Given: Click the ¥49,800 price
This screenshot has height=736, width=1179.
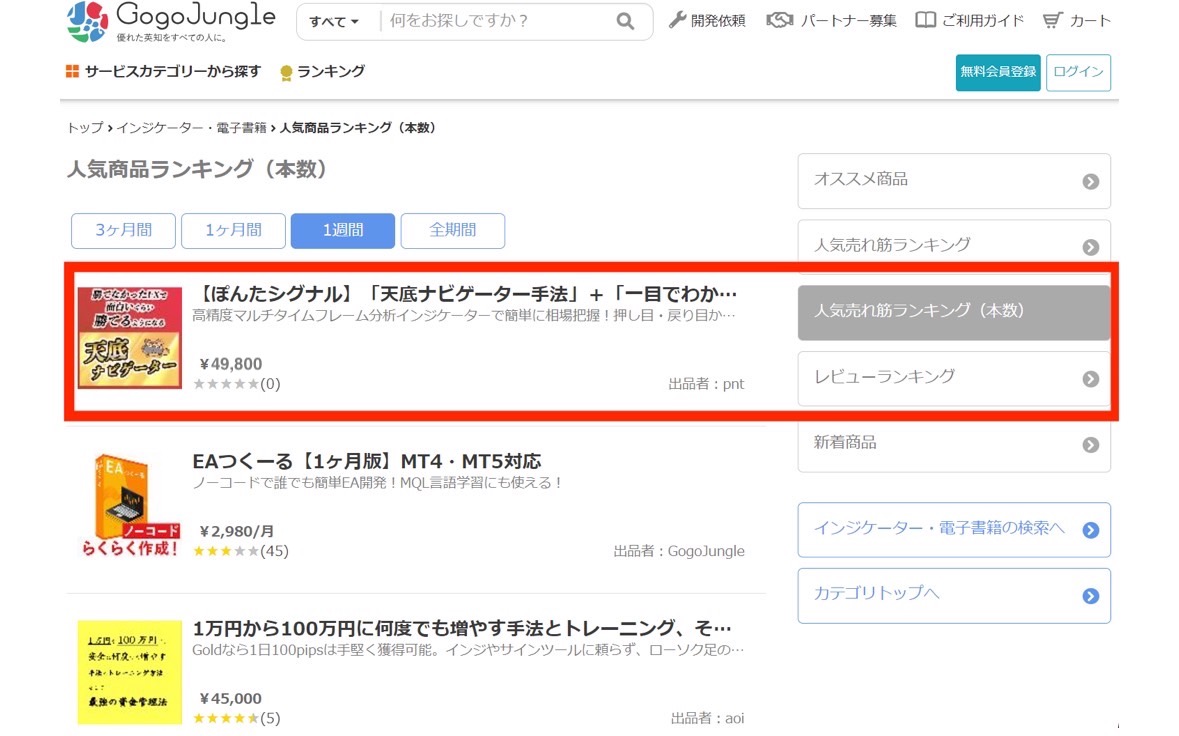Looking at the screenshot, I should [x=231, y=364].
